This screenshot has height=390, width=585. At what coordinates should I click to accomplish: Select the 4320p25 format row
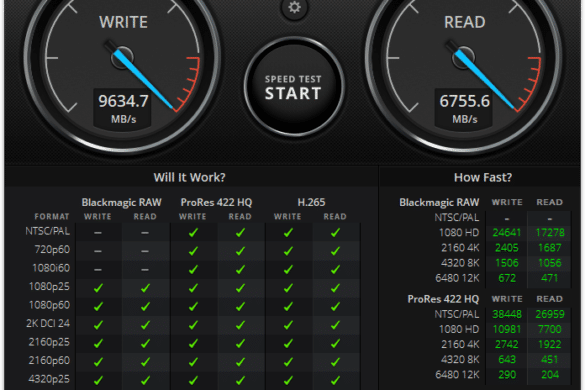pos(193,380)
